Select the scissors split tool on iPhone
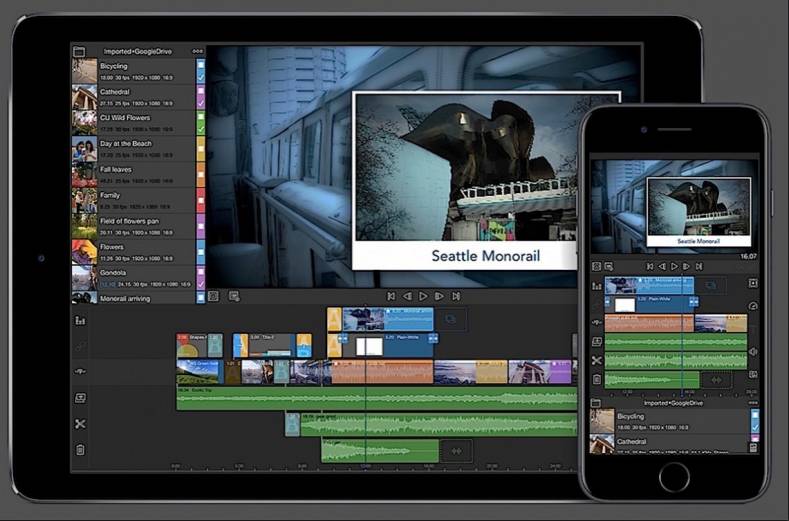The image size is (789, 521). (597, 360)
